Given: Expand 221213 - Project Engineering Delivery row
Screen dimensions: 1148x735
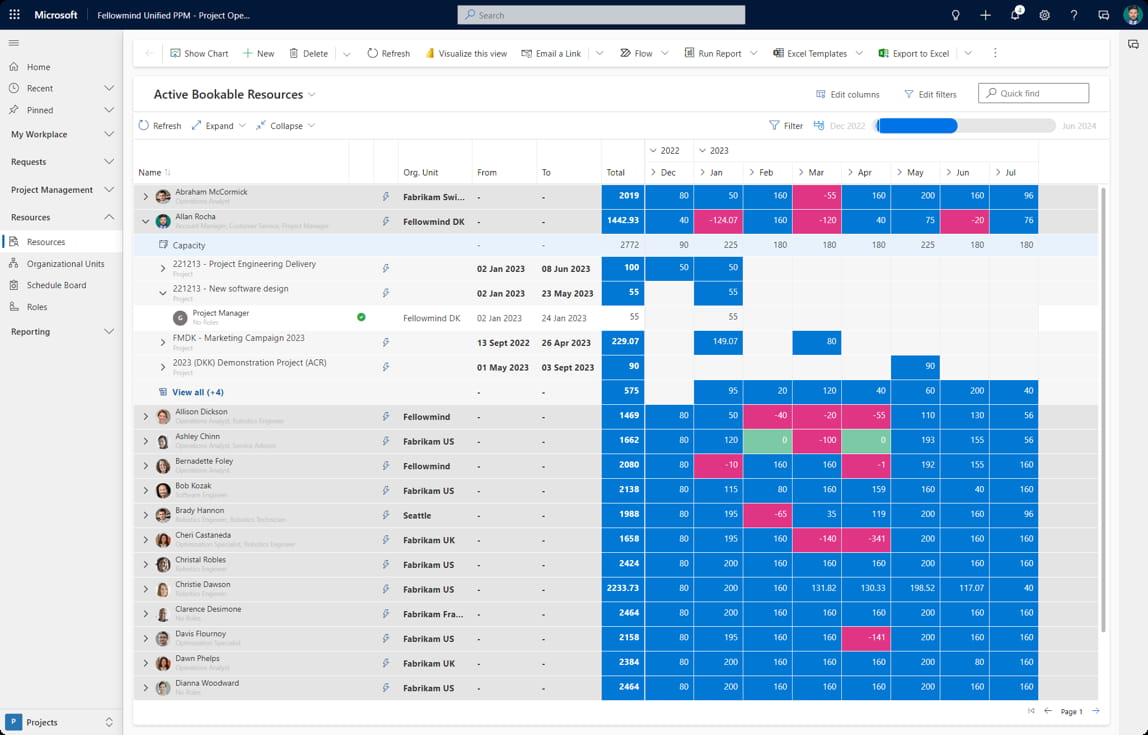Looking at the screenshot, I should (x=163, y=269).
